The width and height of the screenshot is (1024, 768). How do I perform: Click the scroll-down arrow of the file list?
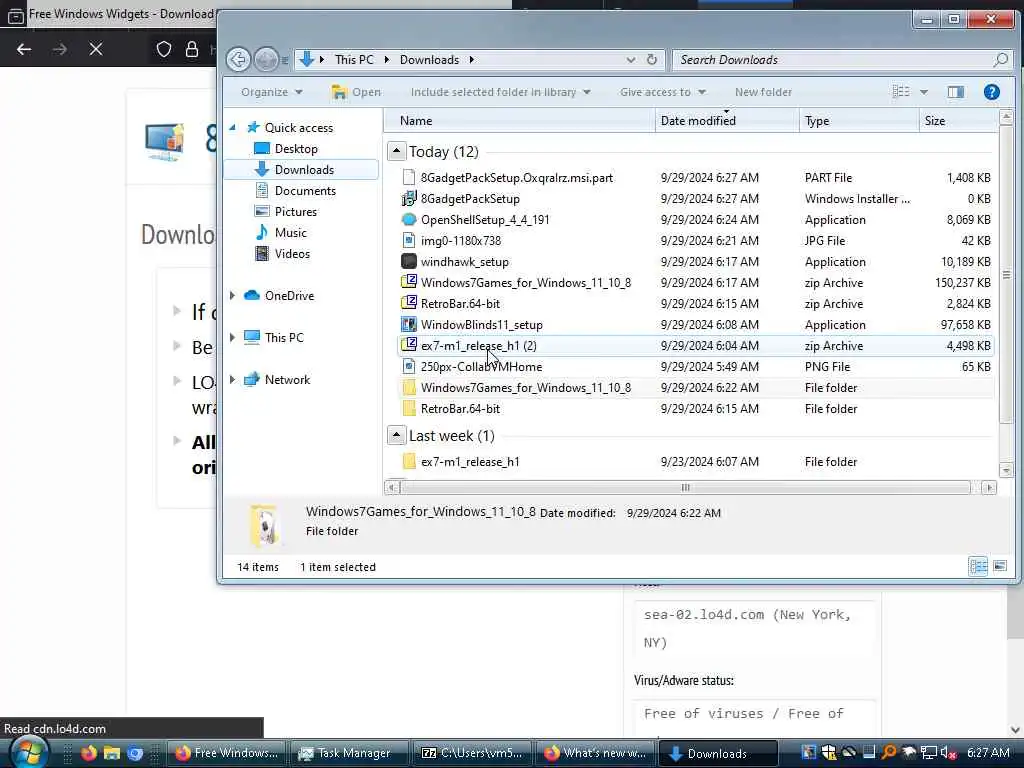coord(1006,470)
